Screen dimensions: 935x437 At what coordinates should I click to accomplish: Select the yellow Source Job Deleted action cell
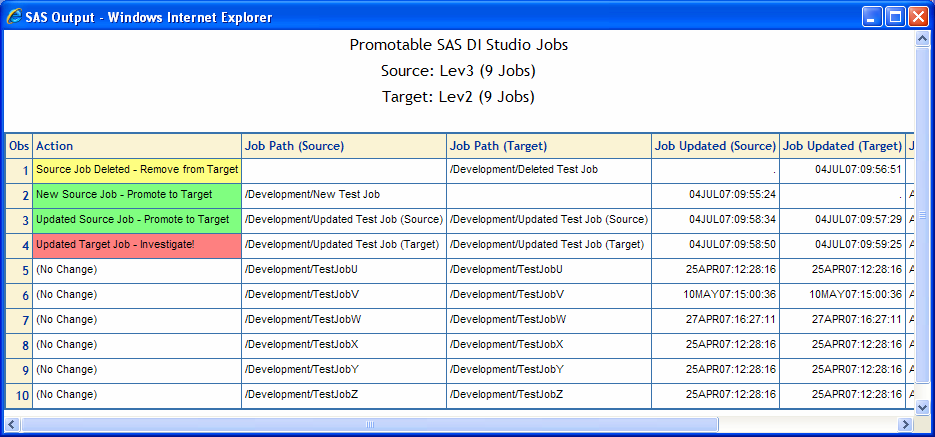tap(137, 171)
